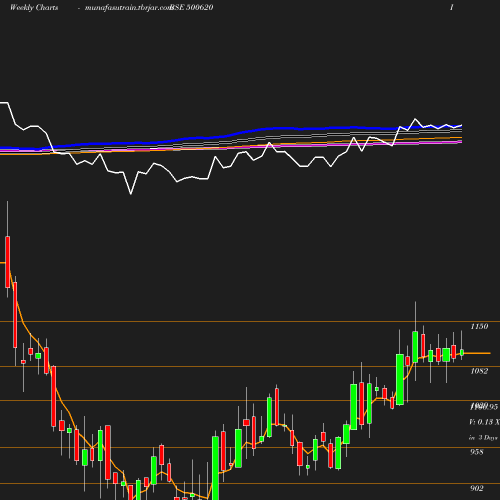Click the 958 price level label
This screenshot has width=500, height=500.
coord(477,452)
